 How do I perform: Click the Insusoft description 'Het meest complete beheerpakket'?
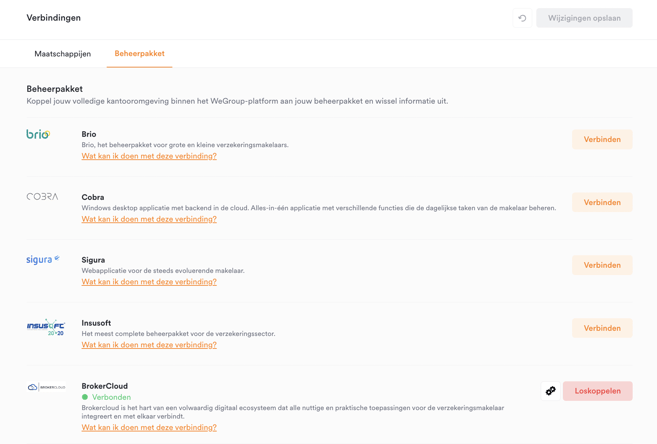pos(178,334)
